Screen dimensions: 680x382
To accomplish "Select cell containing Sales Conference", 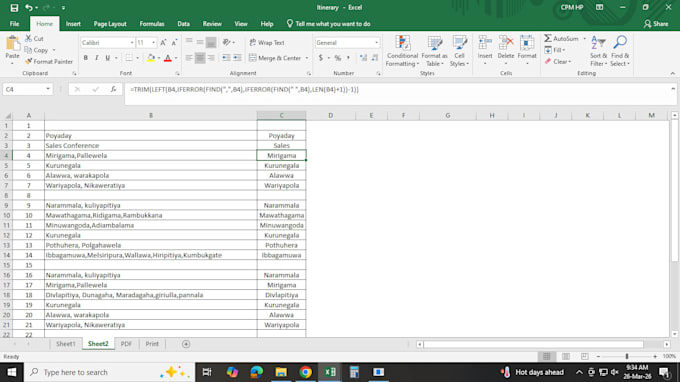I will (150, 146).
